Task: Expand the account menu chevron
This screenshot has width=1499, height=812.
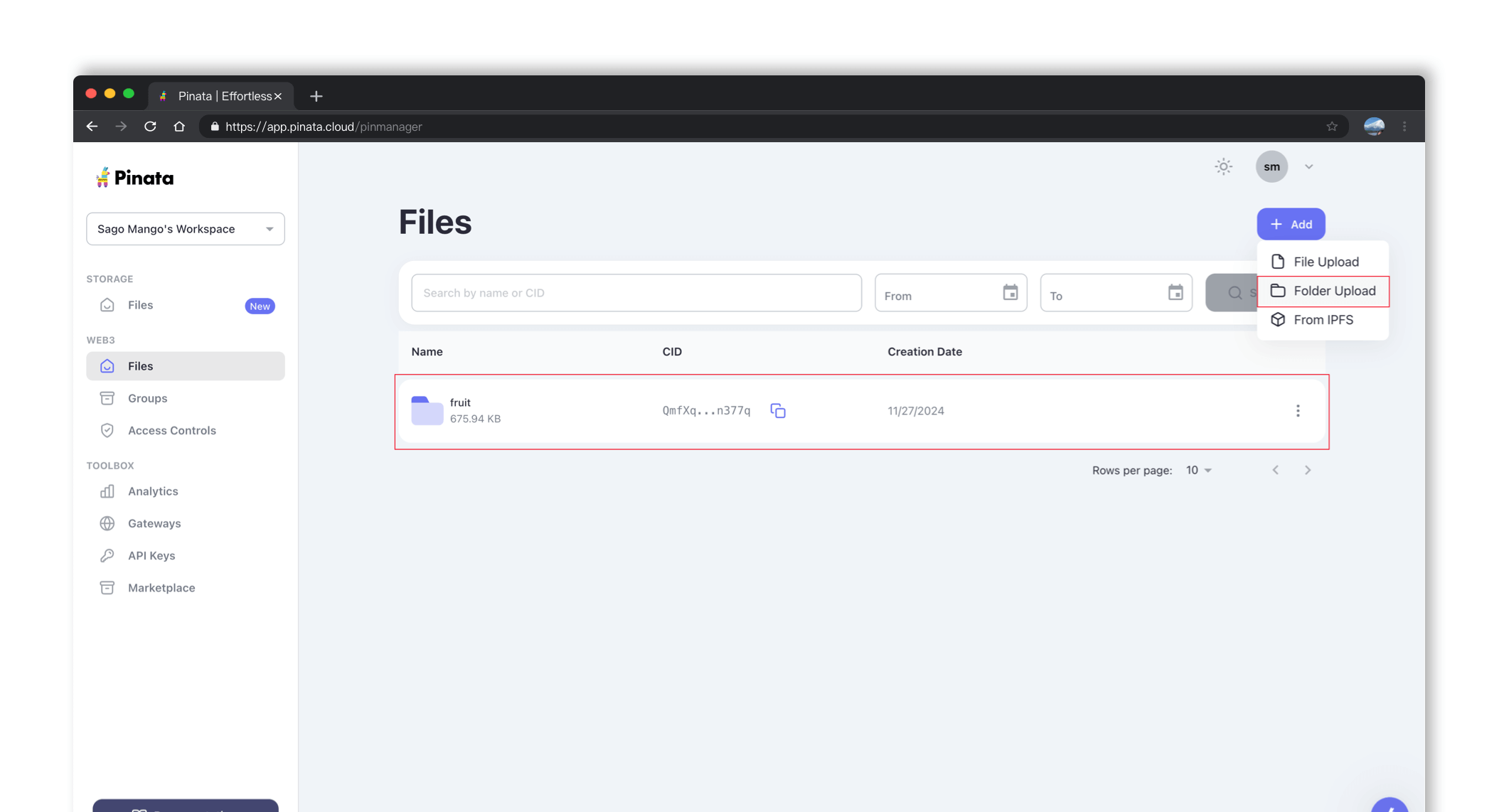Action: pyautogui.click(x=1308, y=167)
